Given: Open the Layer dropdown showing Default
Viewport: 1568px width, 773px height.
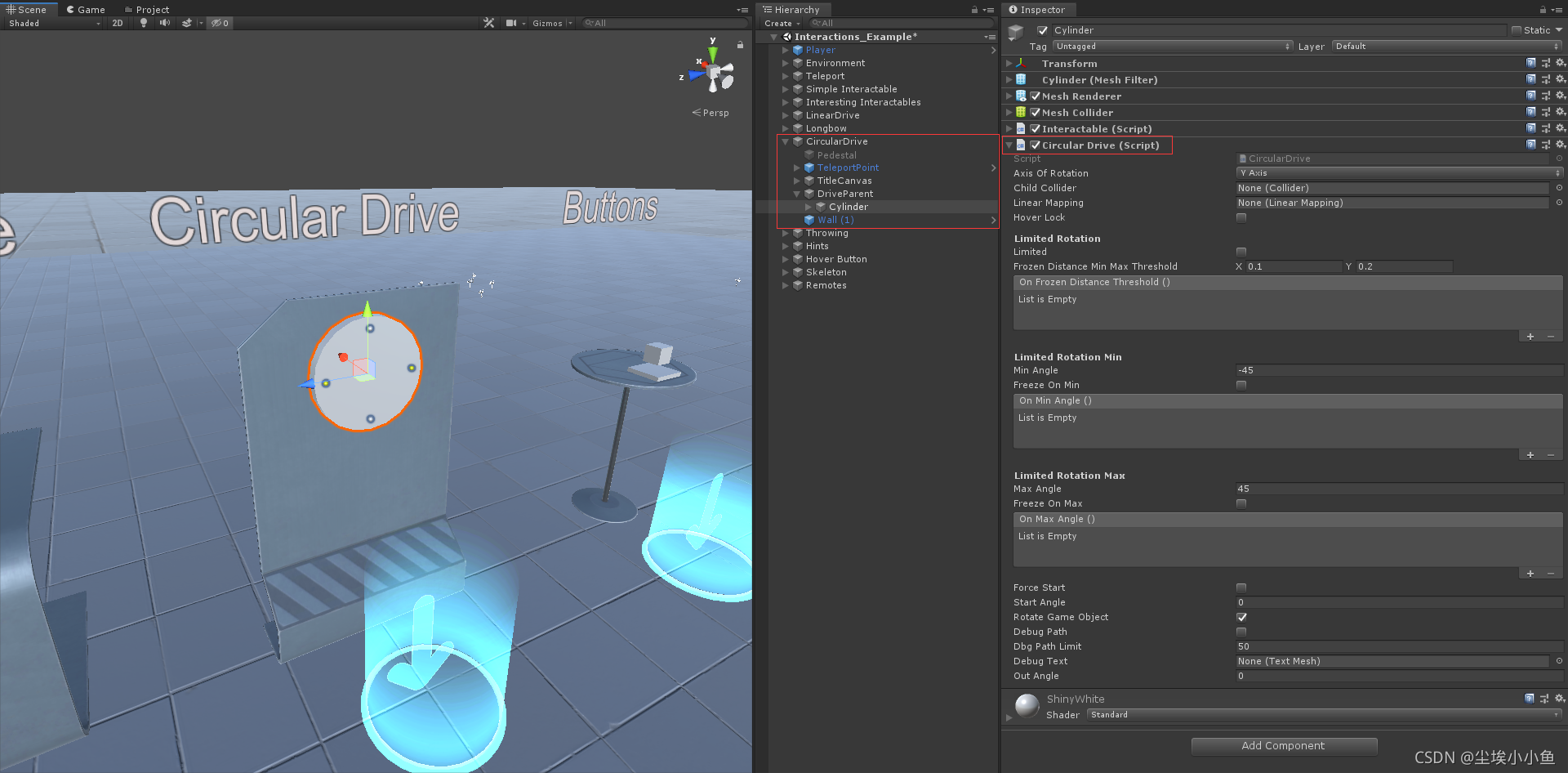Looking at the screenshot, I should point(1447,47).
